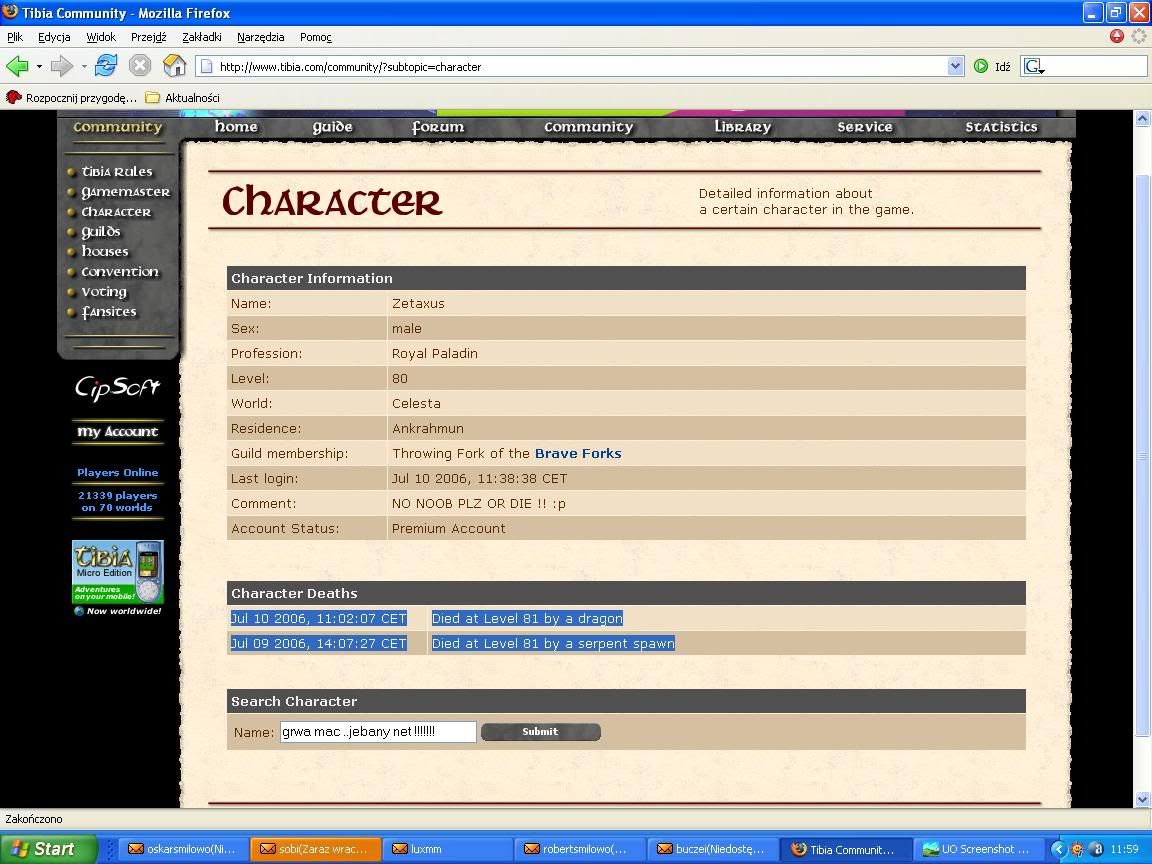This screenshot has width=1152, height=864.
Task: Open the Guide section in top navigation
Action: click(332, 127)
